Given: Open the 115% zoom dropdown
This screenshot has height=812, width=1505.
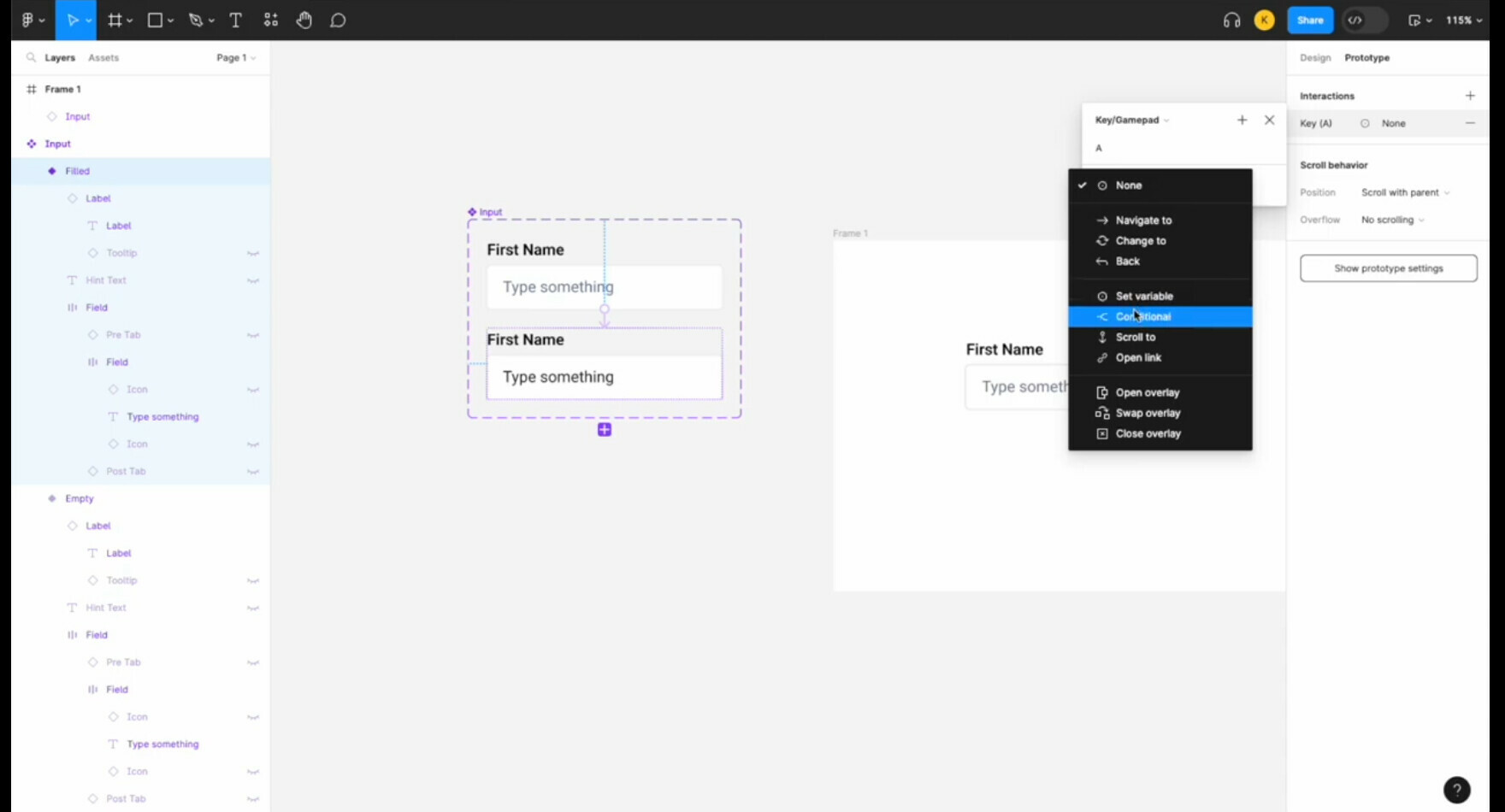Looking at the screenshot, I should (1463, 20).
